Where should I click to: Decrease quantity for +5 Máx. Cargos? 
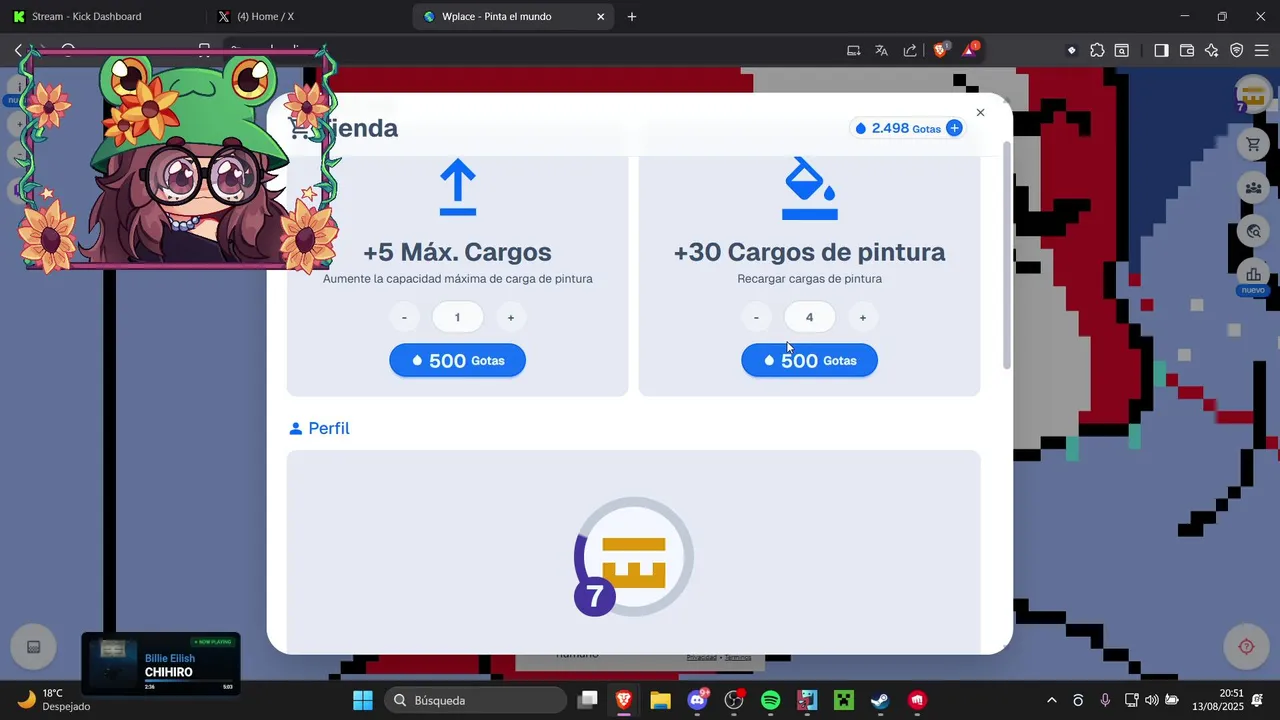(x=404, y=318)
